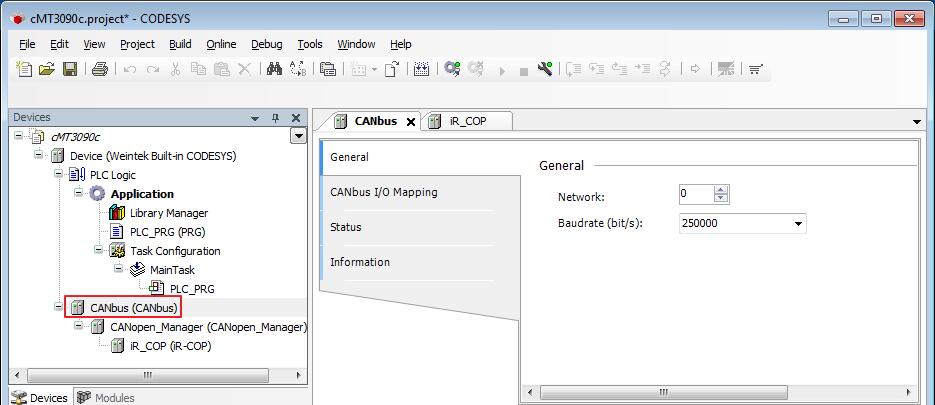Image resolution: width=935 pixels, height=405 pixels.
Task: Collapse the Device (Weintek Built-in CODESYS) node
Action: [x=39, y=155]
